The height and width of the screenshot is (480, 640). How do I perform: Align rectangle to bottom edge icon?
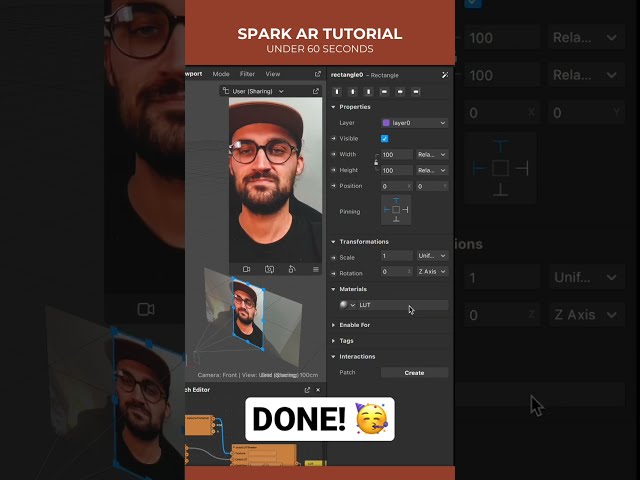click(416, 91)
